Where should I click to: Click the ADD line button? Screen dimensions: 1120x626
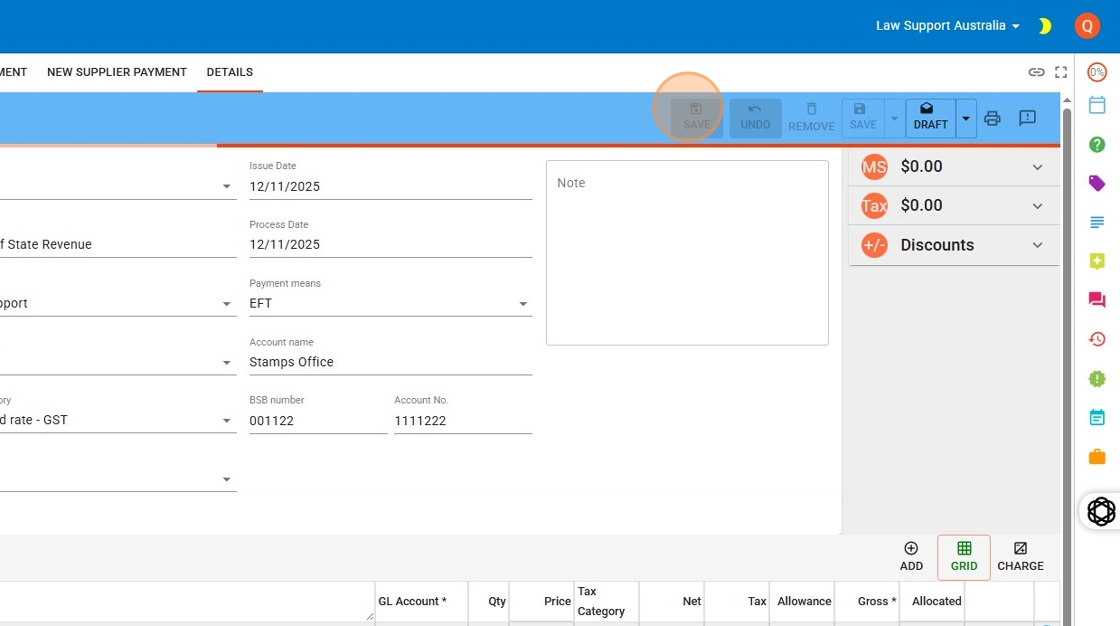pyautogui.click(x=911, y=557)
